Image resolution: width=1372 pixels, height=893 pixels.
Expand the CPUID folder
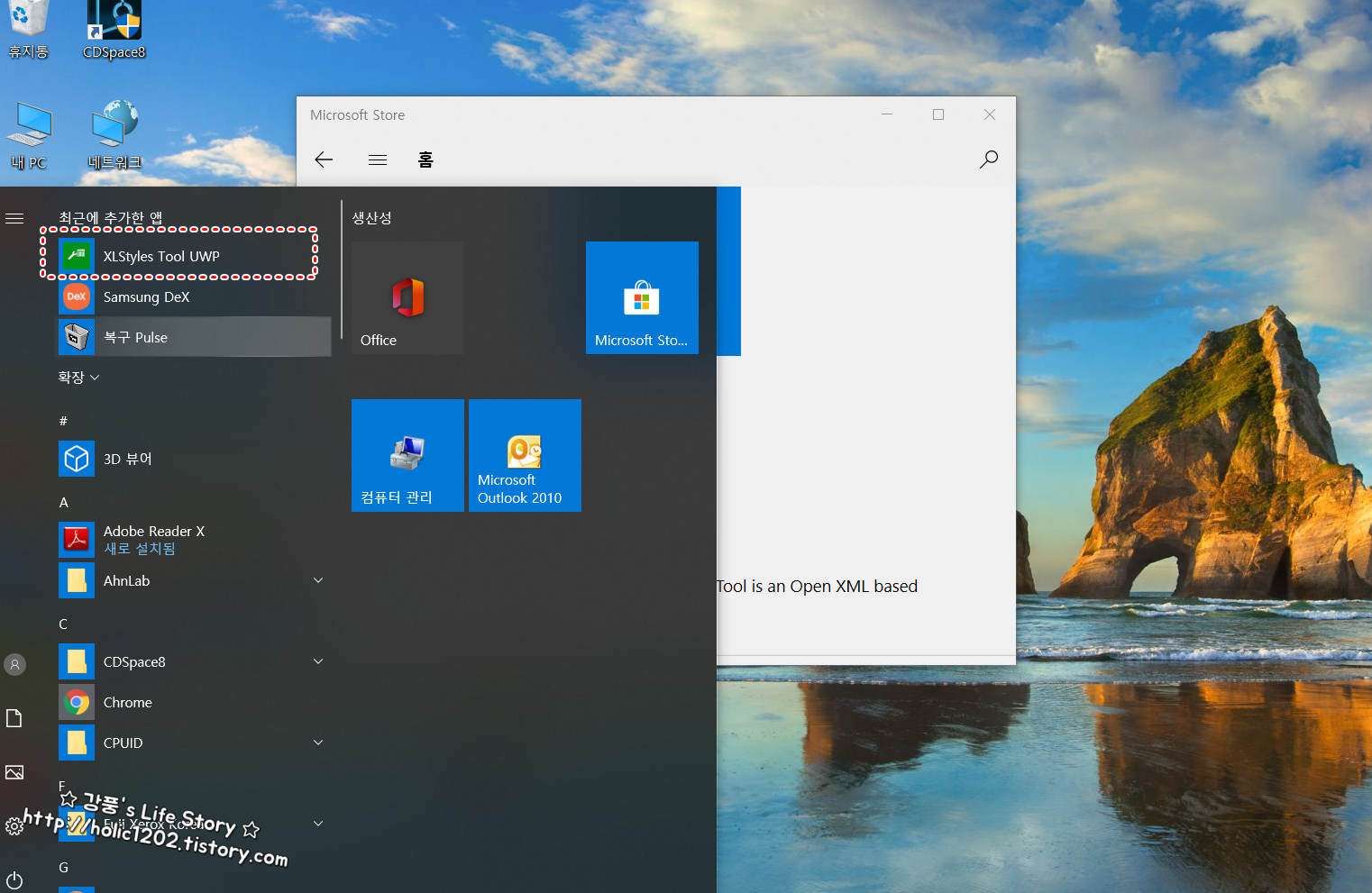tap(318, 743)
